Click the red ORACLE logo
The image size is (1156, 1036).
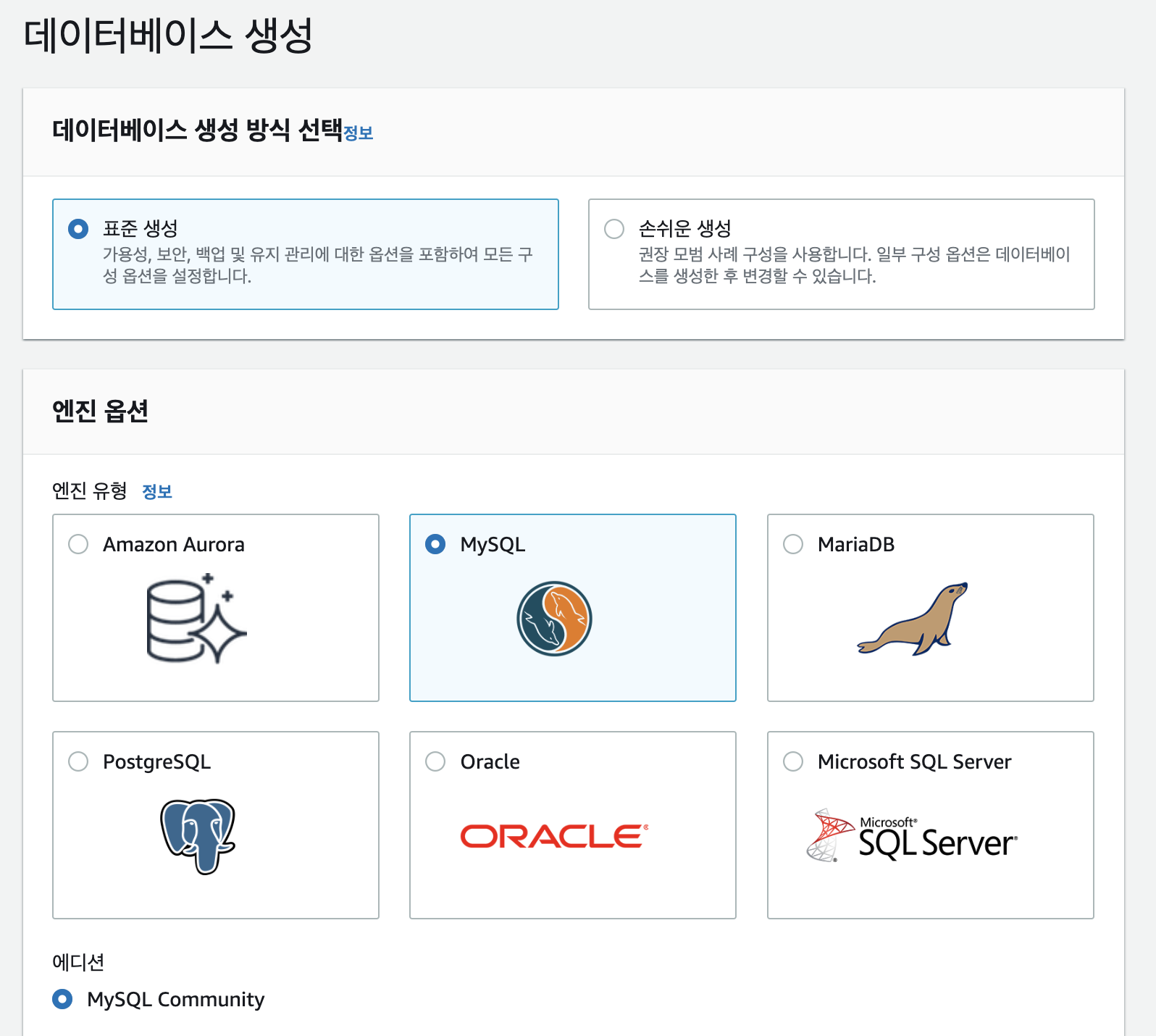(x=555, y=836)
